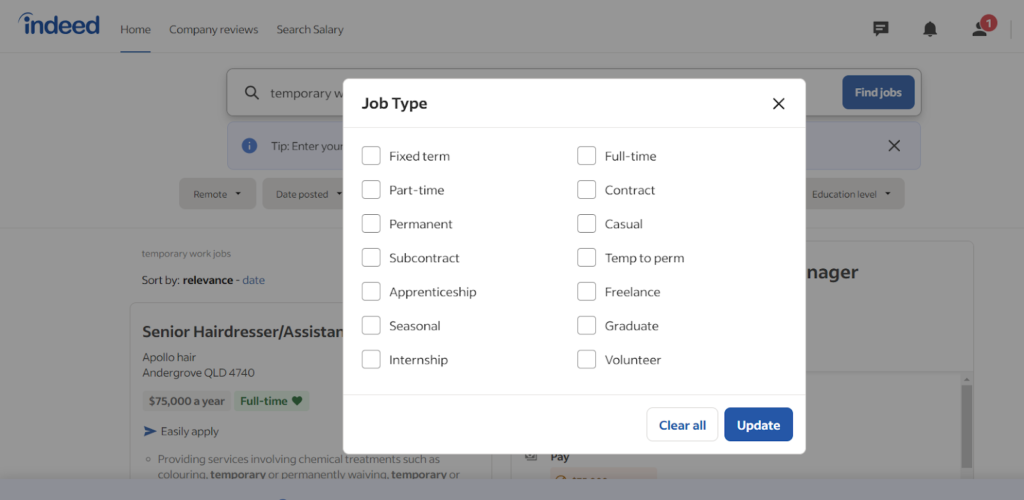Expand the Education level filter
The width and height of the screenshot is (1024, 500).
[851, 194]
